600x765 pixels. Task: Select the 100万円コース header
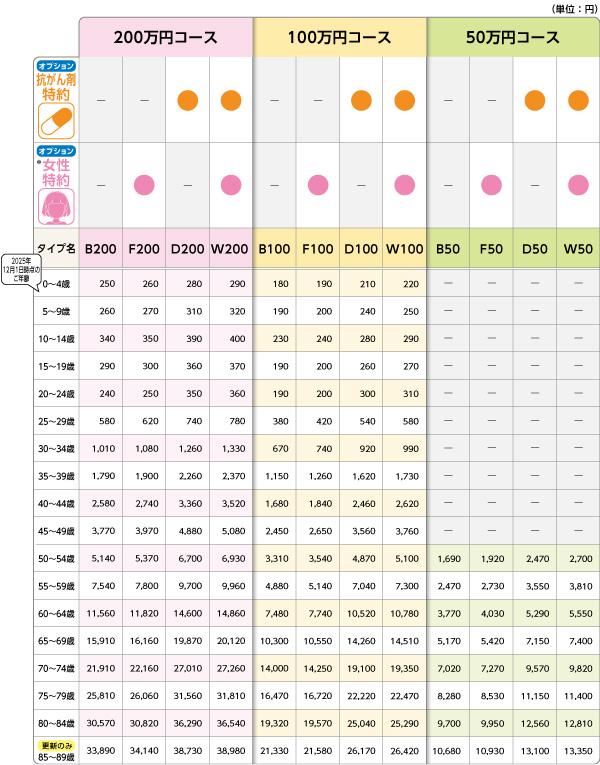pyautogui.click(x=340, y=38)
